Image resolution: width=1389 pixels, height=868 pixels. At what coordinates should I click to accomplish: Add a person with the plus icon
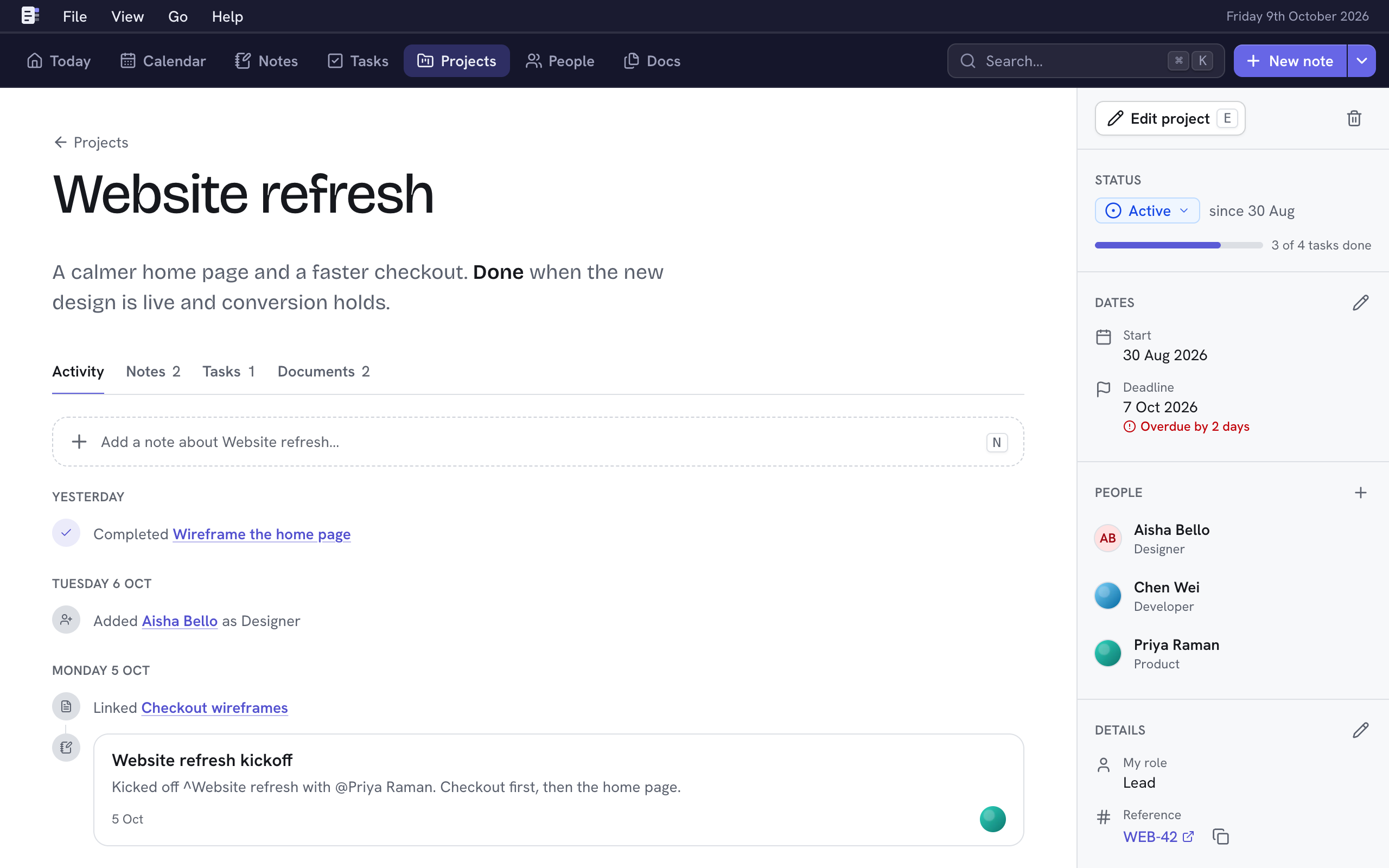pos(1360,493)
